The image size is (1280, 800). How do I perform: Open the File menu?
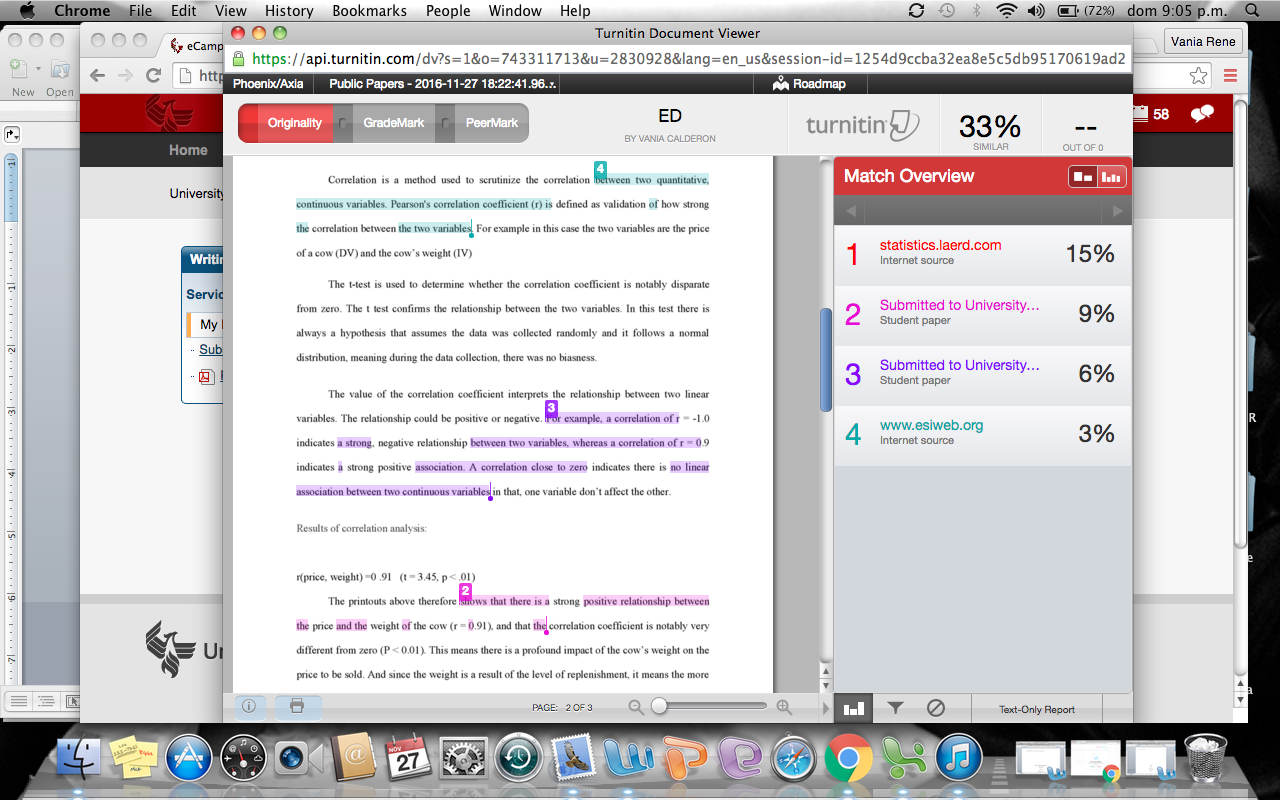[x=141, y=11]
